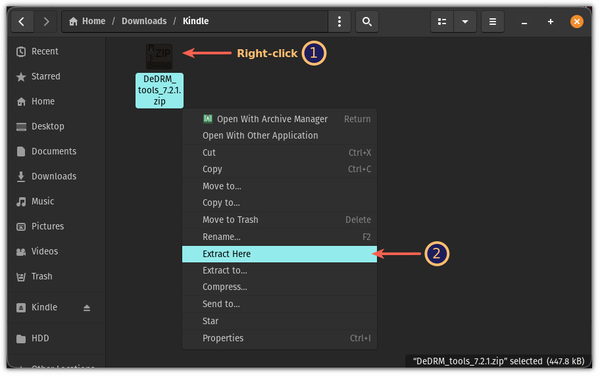Open search with the magnifier icon
This screenshot has width=600, height=376.
(367, 21)
